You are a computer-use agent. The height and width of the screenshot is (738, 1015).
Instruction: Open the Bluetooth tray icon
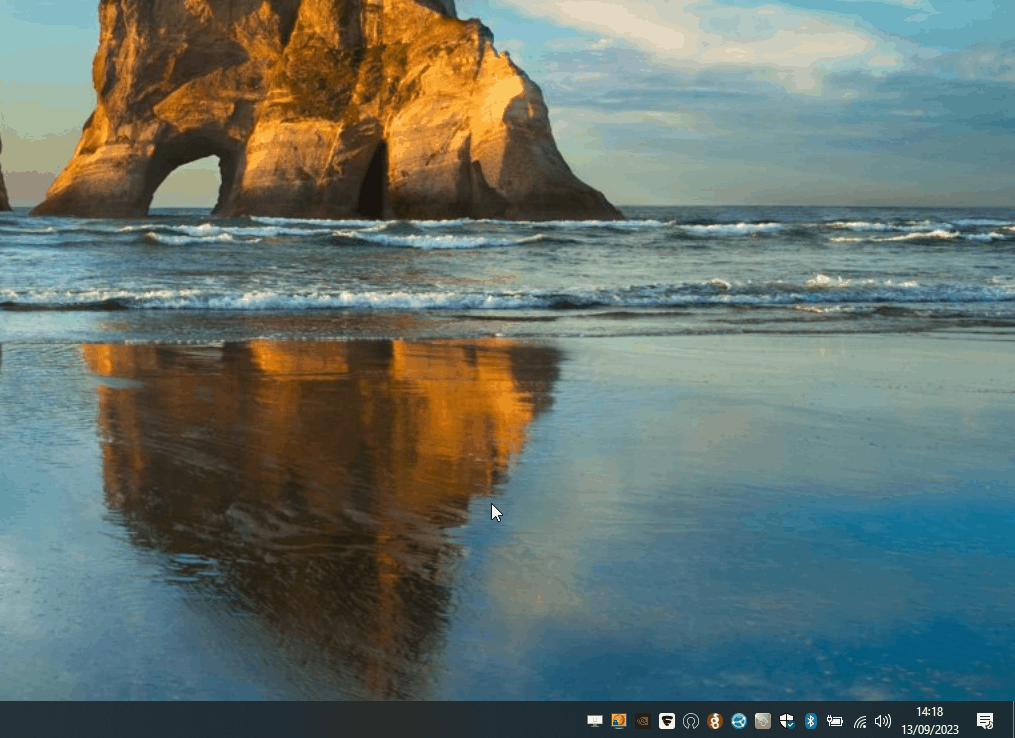(810, 721)
